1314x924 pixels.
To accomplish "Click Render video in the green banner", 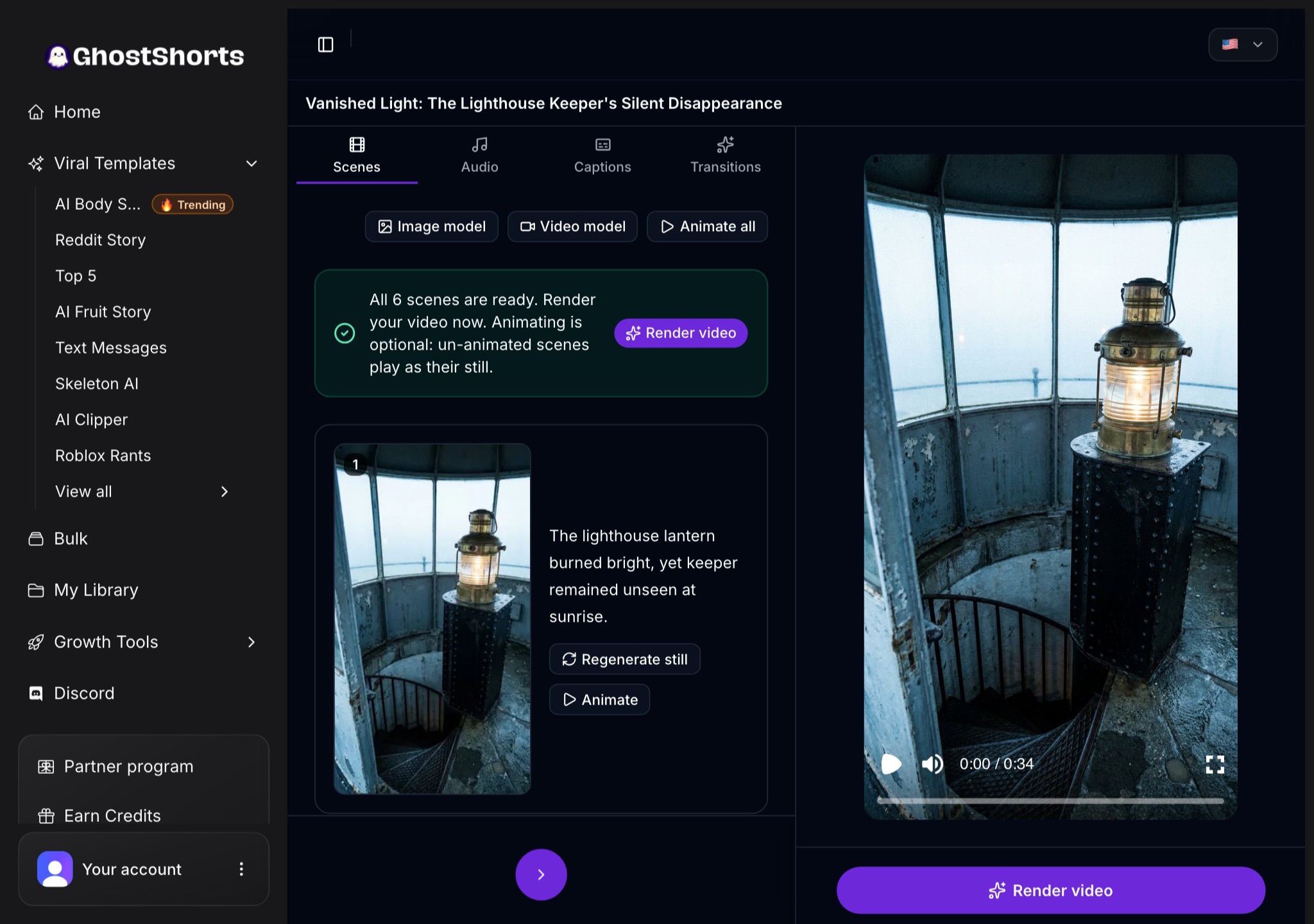I will coord(681,333).
